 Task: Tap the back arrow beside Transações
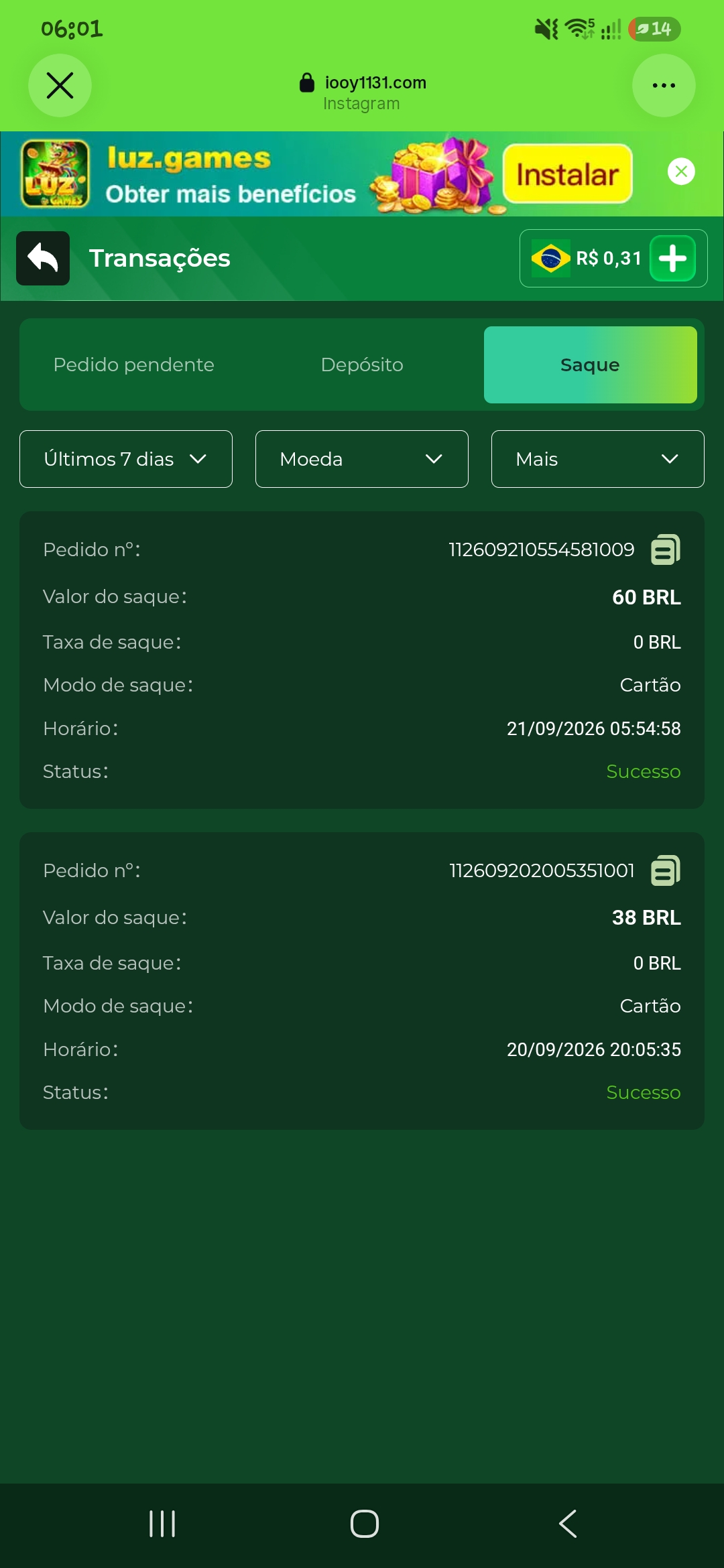tap(43, 258)
